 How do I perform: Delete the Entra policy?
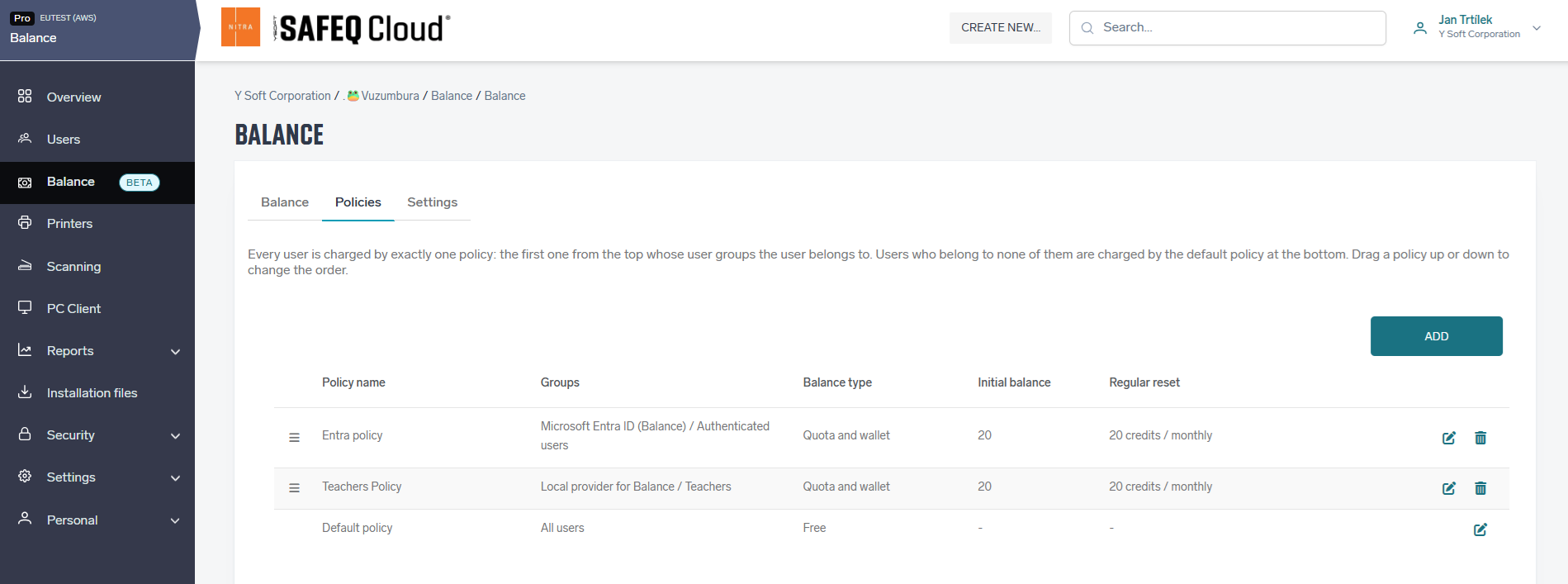[1480, 438]
